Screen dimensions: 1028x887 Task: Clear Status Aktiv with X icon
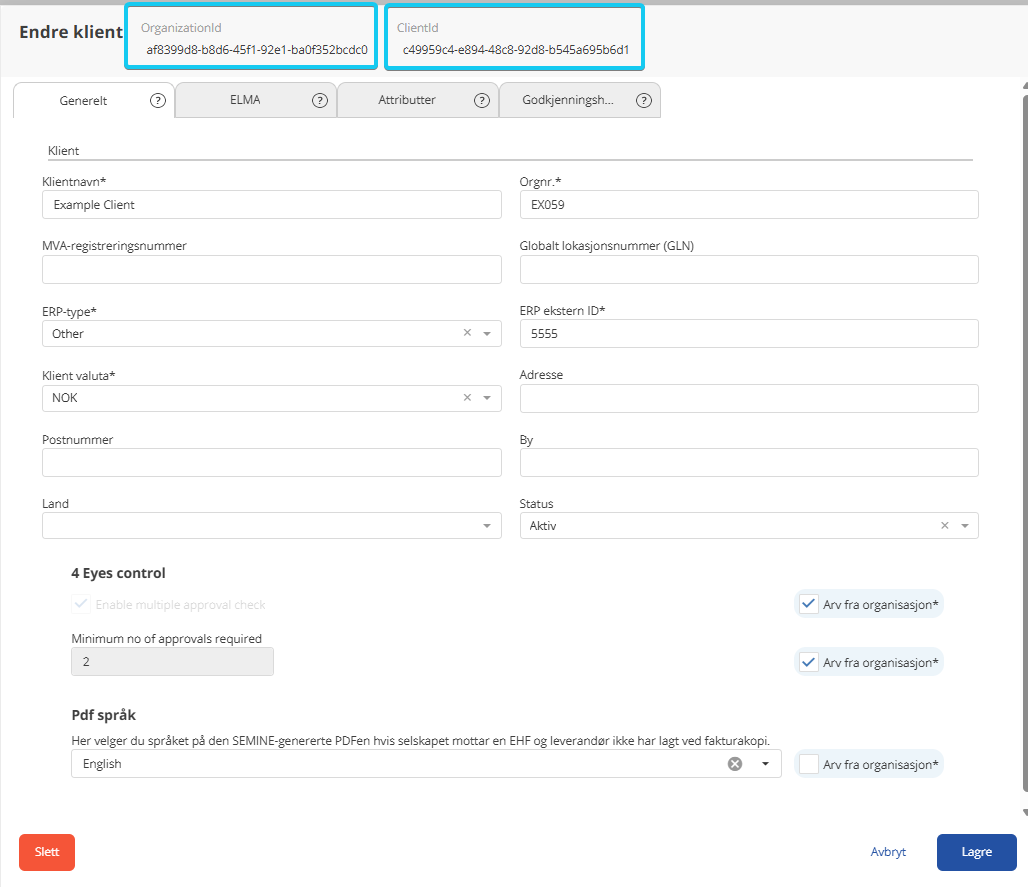(x=945, y=525)
